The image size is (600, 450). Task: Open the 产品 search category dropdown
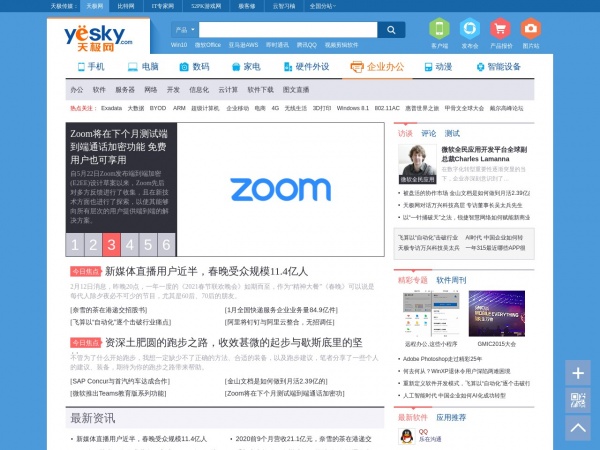point(184,29)
